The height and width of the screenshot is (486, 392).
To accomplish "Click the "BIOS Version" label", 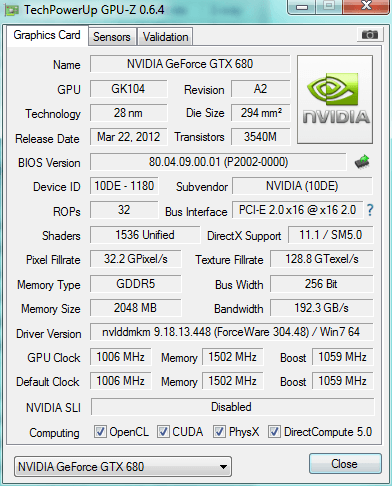I will (x=49, y=163).
